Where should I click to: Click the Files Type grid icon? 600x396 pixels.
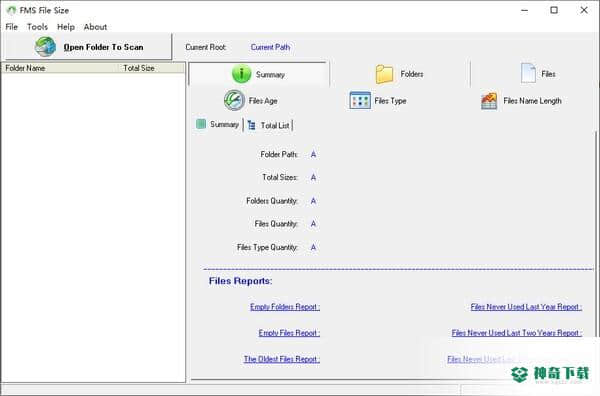tap(360, 101)
